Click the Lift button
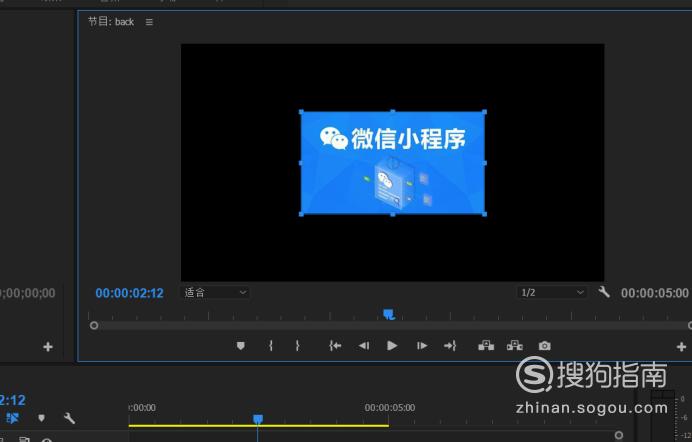The image size is (692, 442). click(x=486, y=345)
